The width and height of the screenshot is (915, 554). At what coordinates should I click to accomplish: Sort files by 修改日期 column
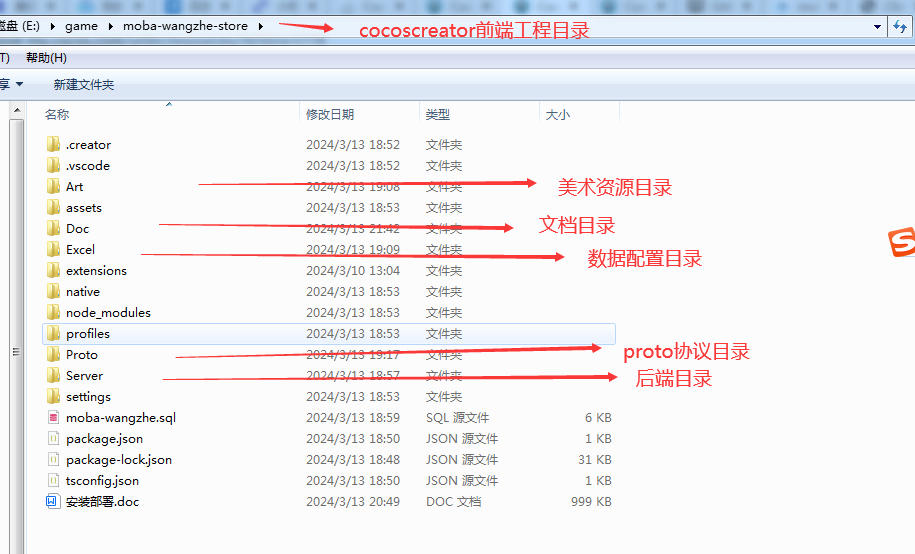click(x=330, y=115)
